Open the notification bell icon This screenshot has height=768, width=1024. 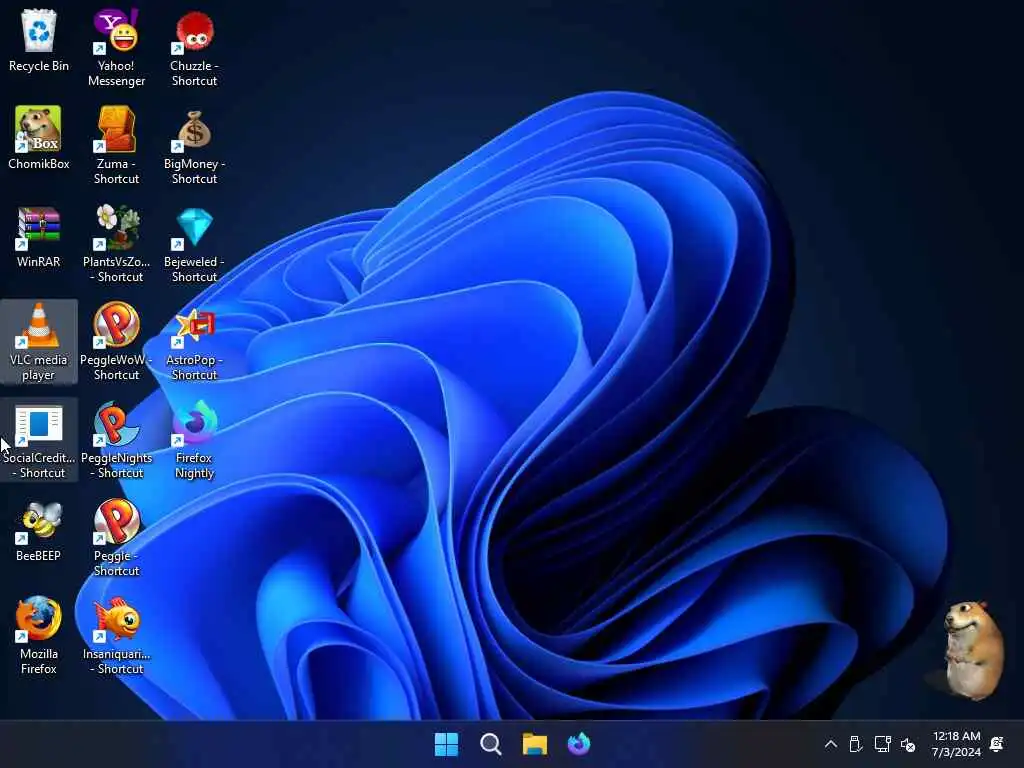point(997,744)
